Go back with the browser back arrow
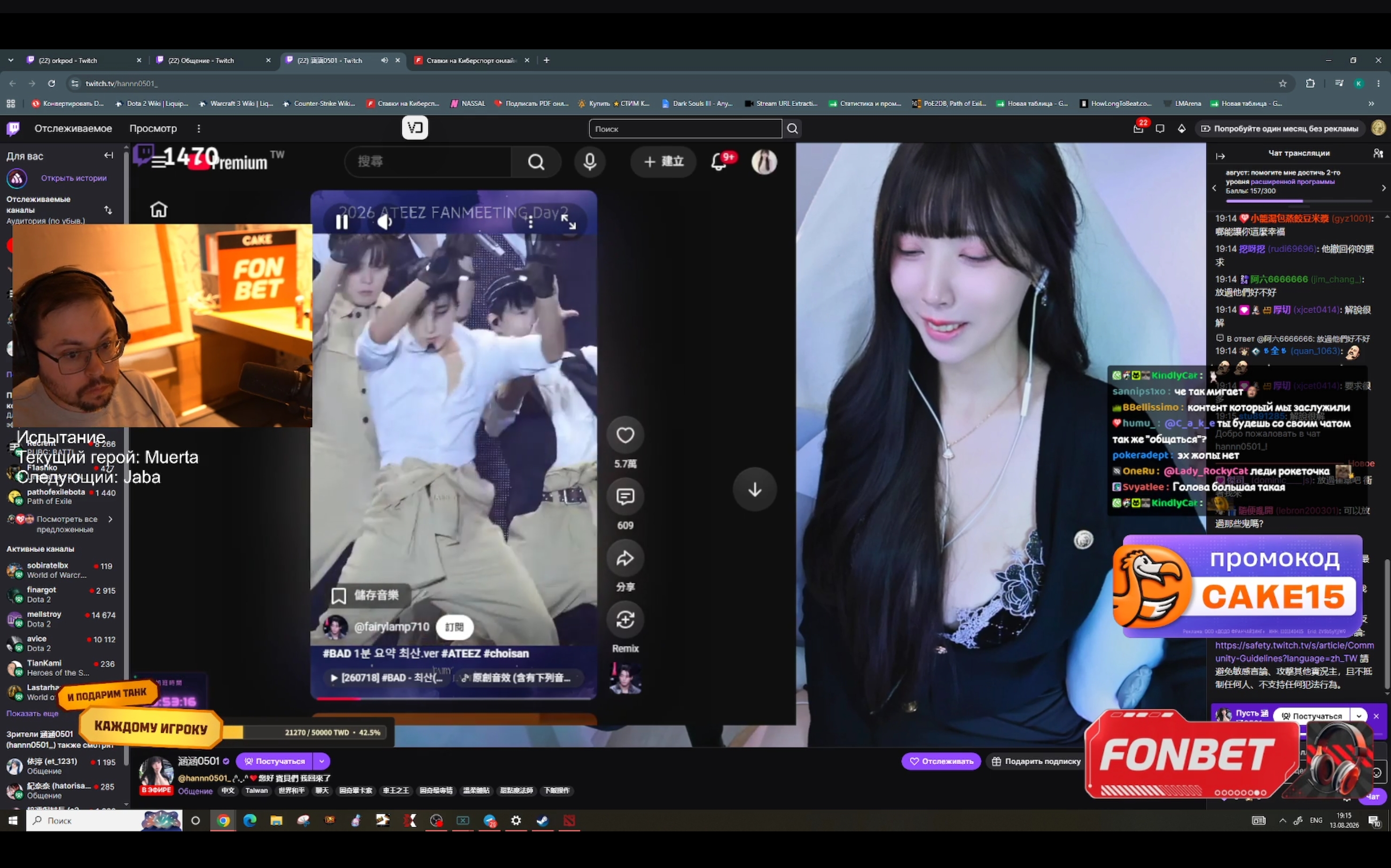 point(13,83)
